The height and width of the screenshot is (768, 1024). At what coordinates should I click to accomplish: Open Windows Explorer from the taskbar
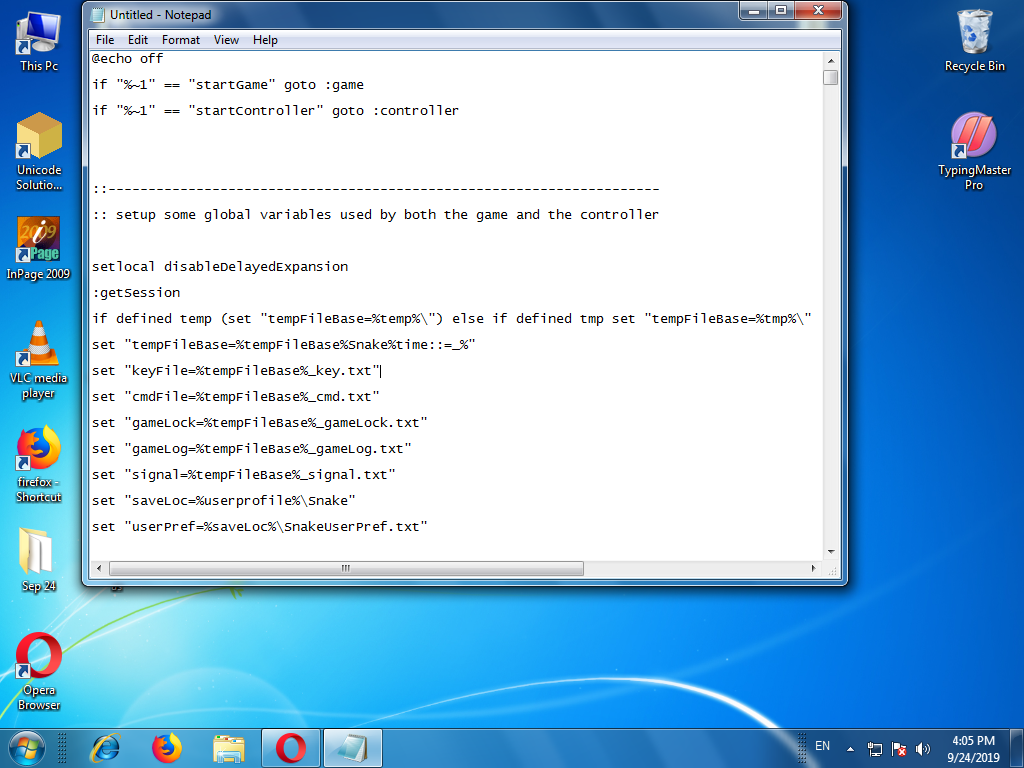coord(229,748)
